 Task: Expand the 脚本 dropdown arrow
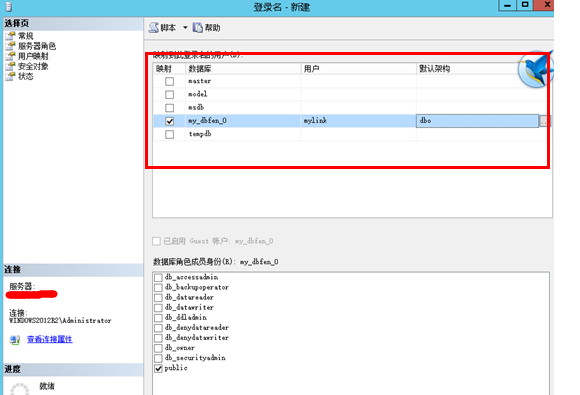click(185, 28)
